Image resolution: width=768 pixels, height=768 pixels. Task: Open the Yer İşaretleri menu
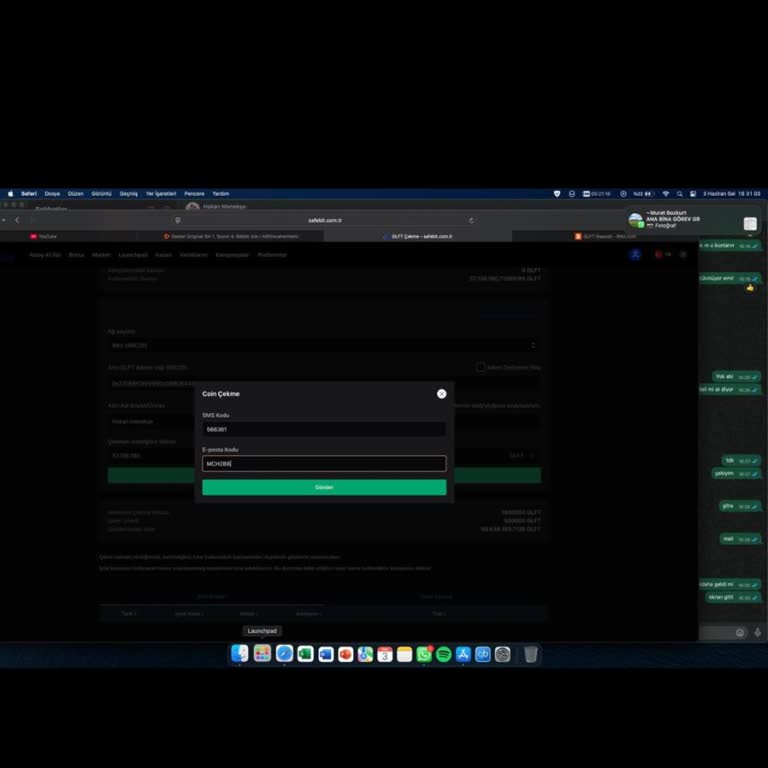pos(161,193)
